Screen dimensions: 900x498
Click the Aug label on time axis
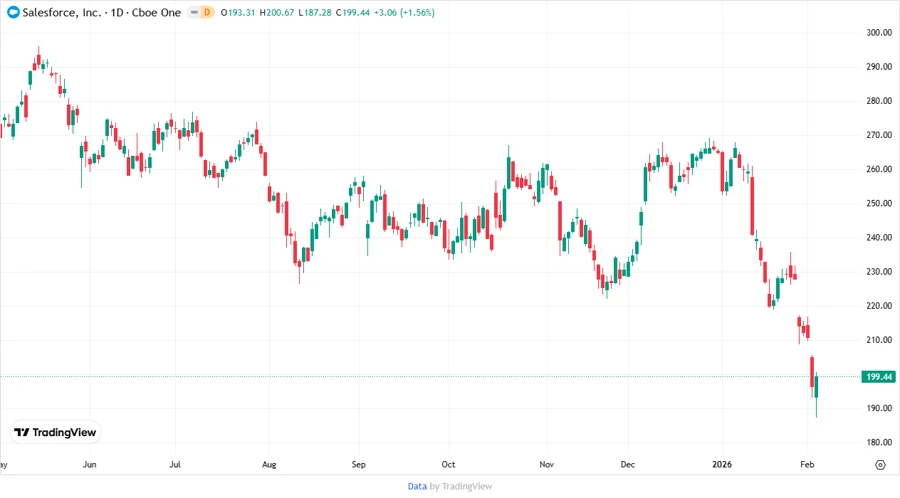[x=269, y=465]
